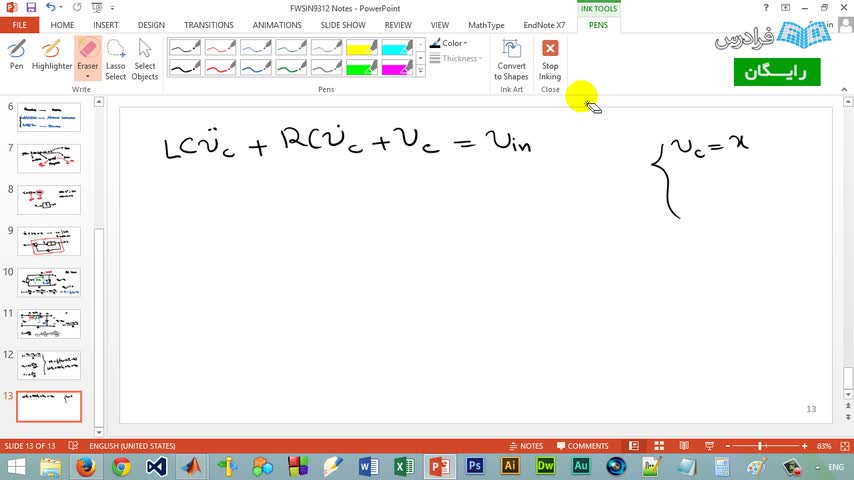854x480 pixels.
Task: Click Stop Inking button
Action: pyautogui.click(x=550, y=59)
